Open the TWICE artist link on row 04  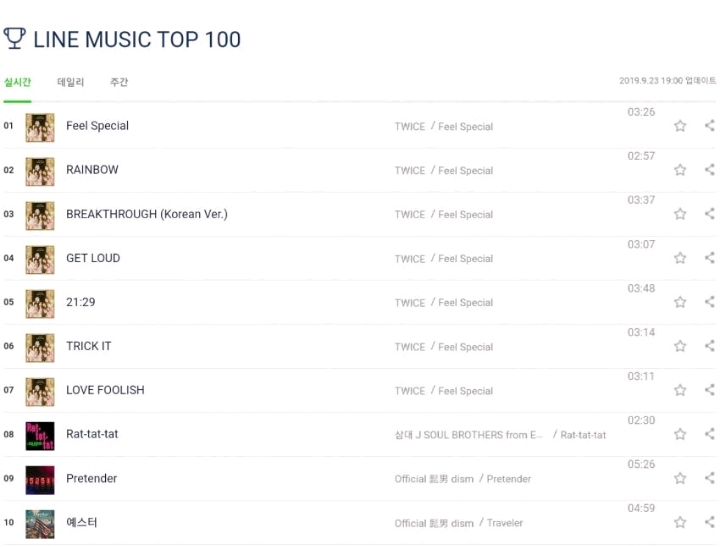click(x=410, y=259)
